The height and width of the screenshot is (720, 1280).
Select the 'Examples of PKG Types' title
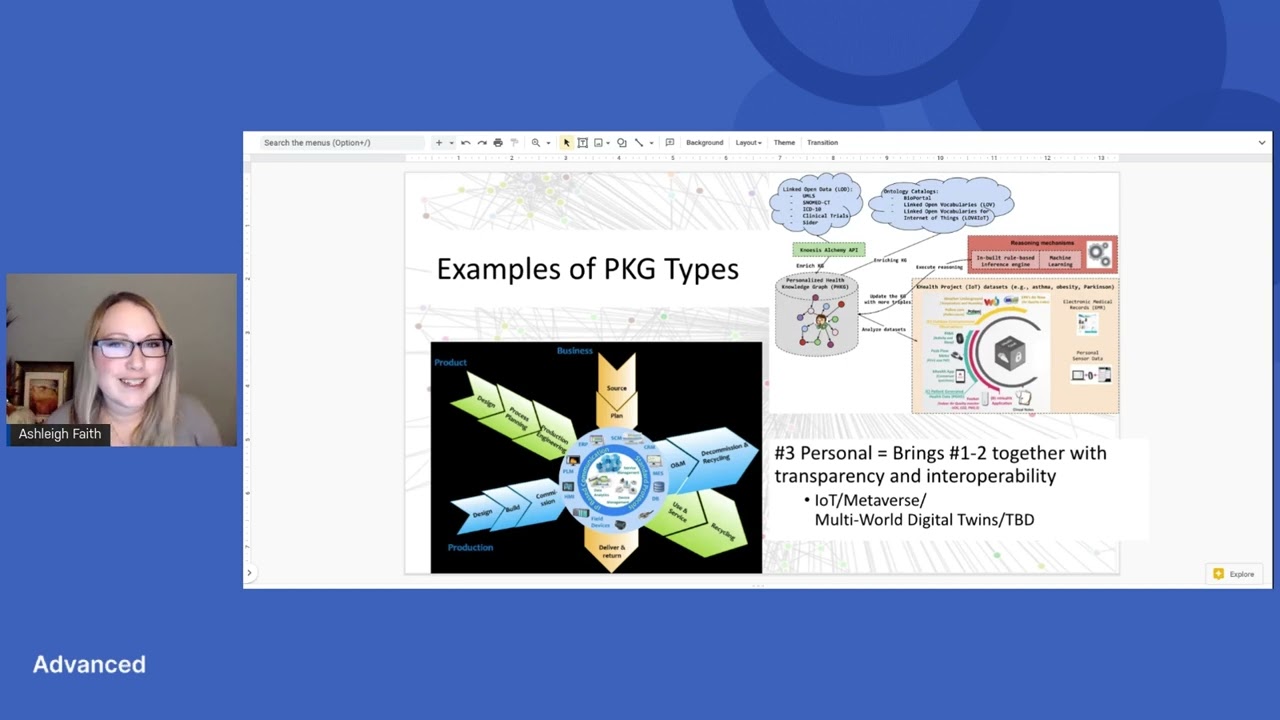[x=588, y=269]
